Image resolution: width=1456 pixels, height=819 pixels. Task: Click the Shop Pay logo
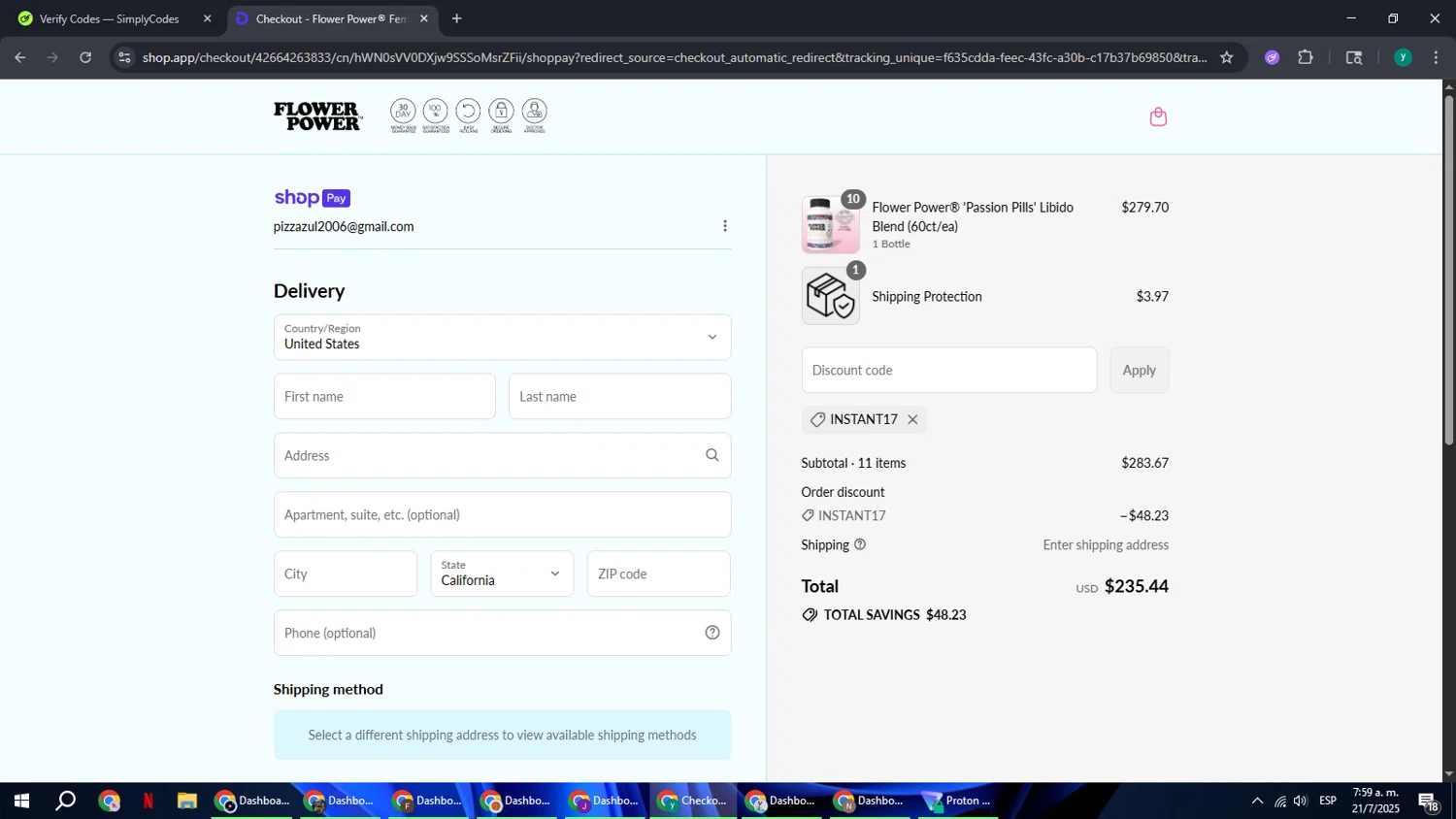[x=312, y=198]
